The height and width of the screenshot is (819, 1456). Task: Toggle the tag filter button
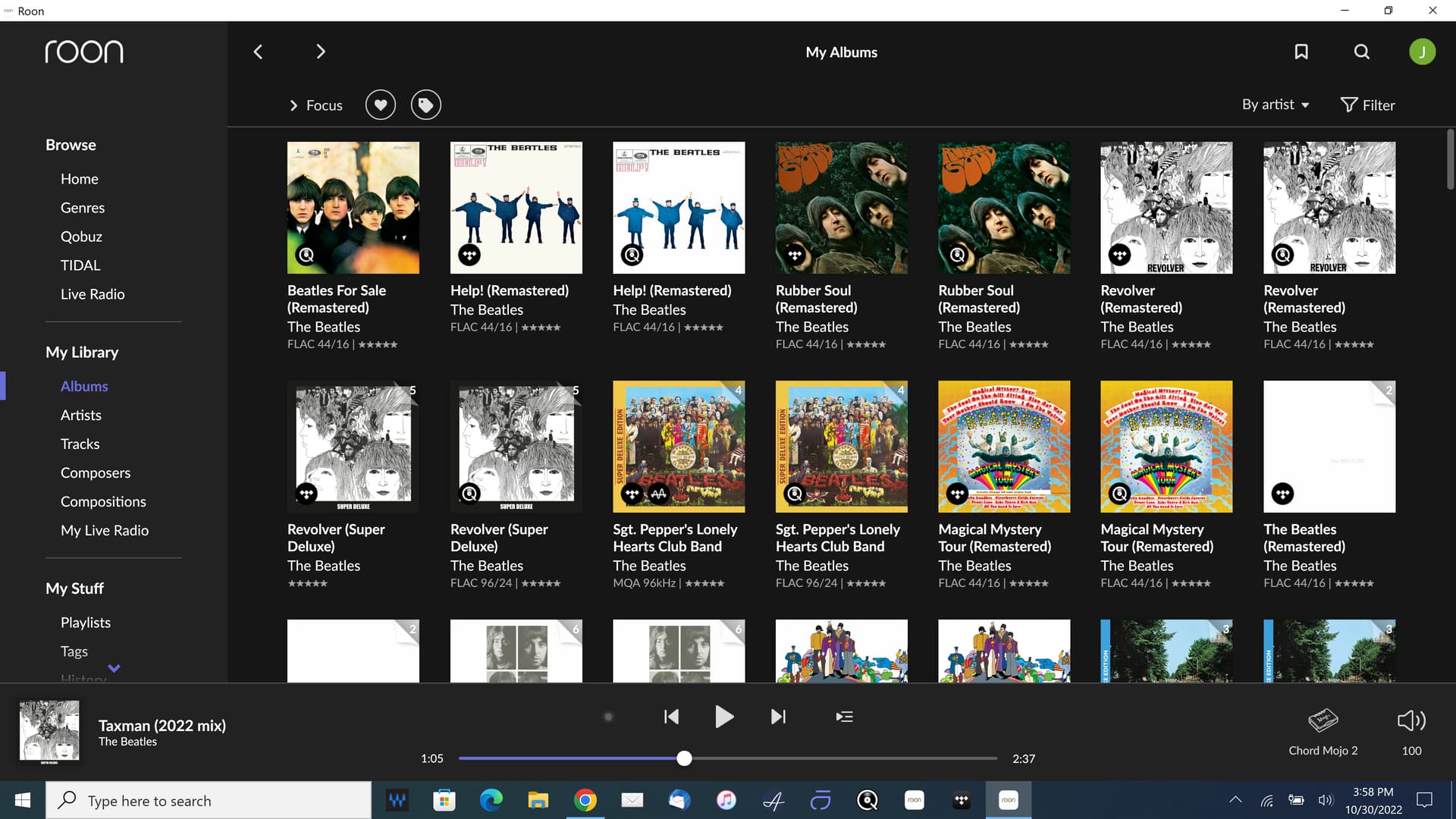point(426,105)
